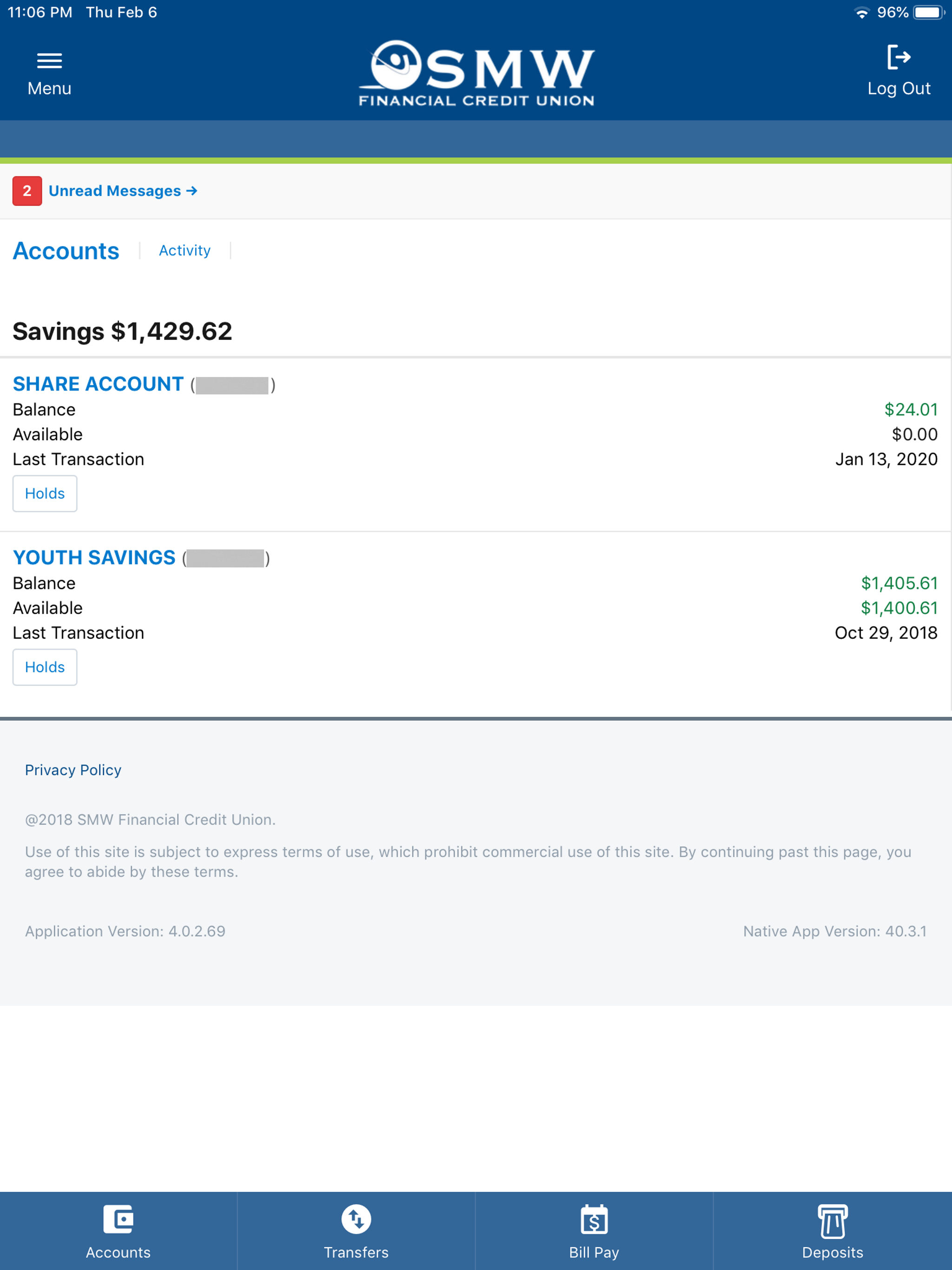Screen dimensions: 952x1270
Task: Tap the Accounts label in bottom bar
Action: click(118, 1253)
